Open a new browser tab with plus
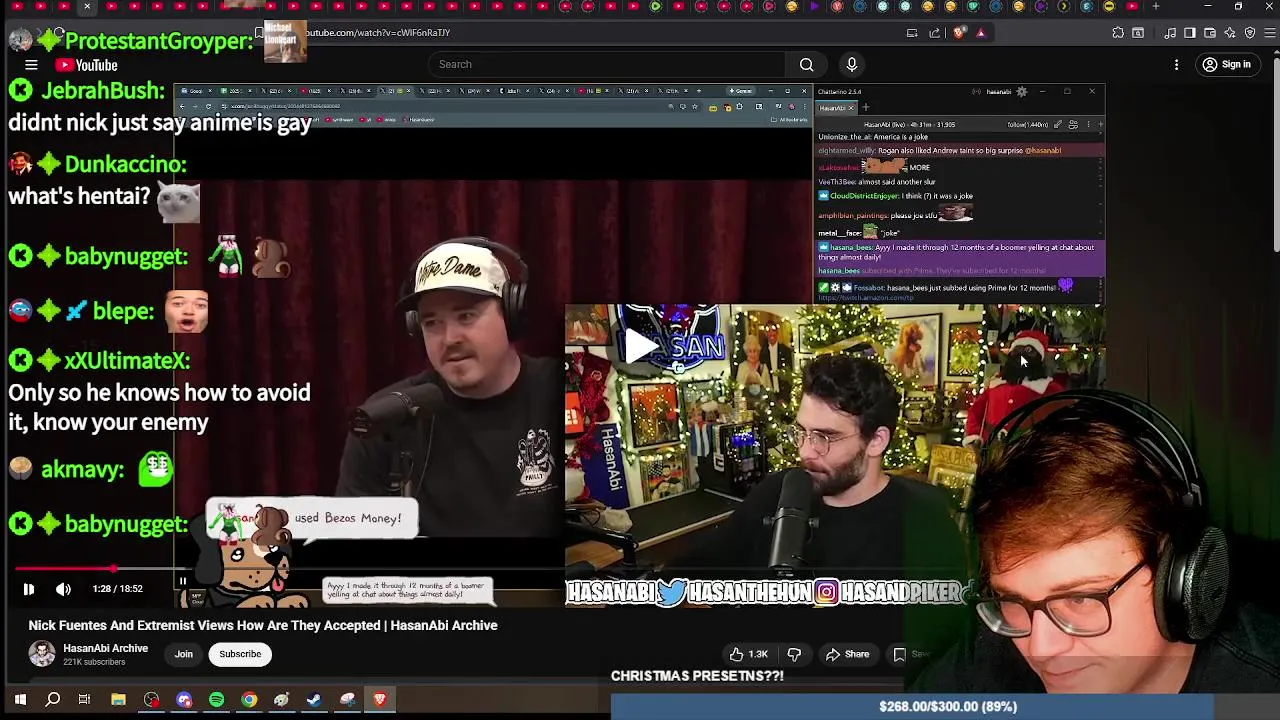The width and height of the screenshot is (1280, 720). 1155,7
